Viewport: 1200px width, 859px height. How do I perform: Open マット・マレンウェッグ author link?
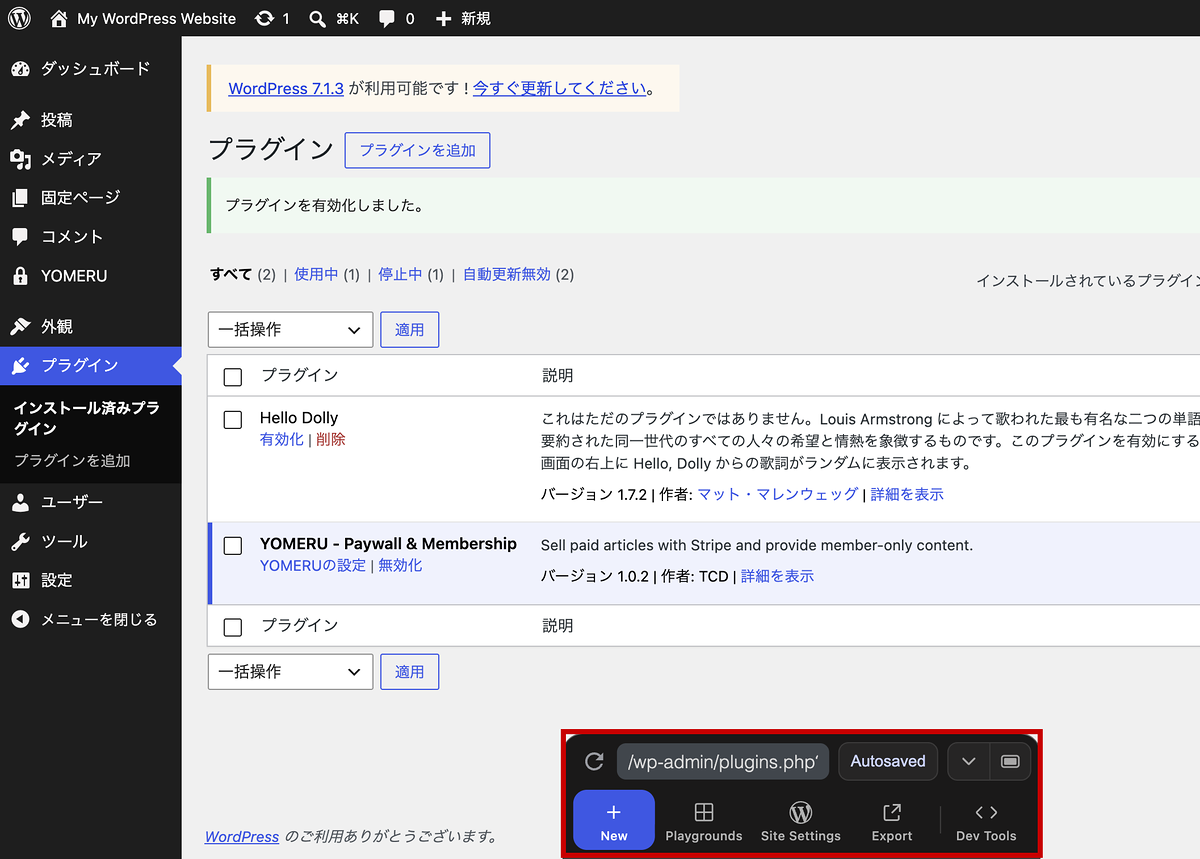click(x=777, y=494)
